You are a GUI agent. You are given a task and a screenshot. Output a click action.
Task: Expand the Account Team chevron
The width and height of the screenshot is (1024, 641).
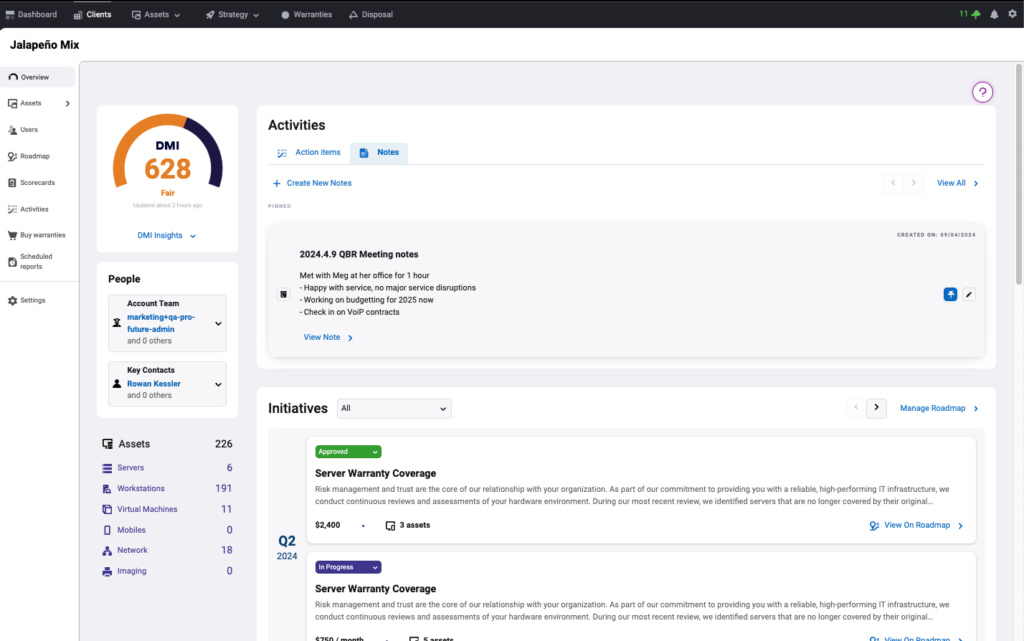[x=218, y=323]
